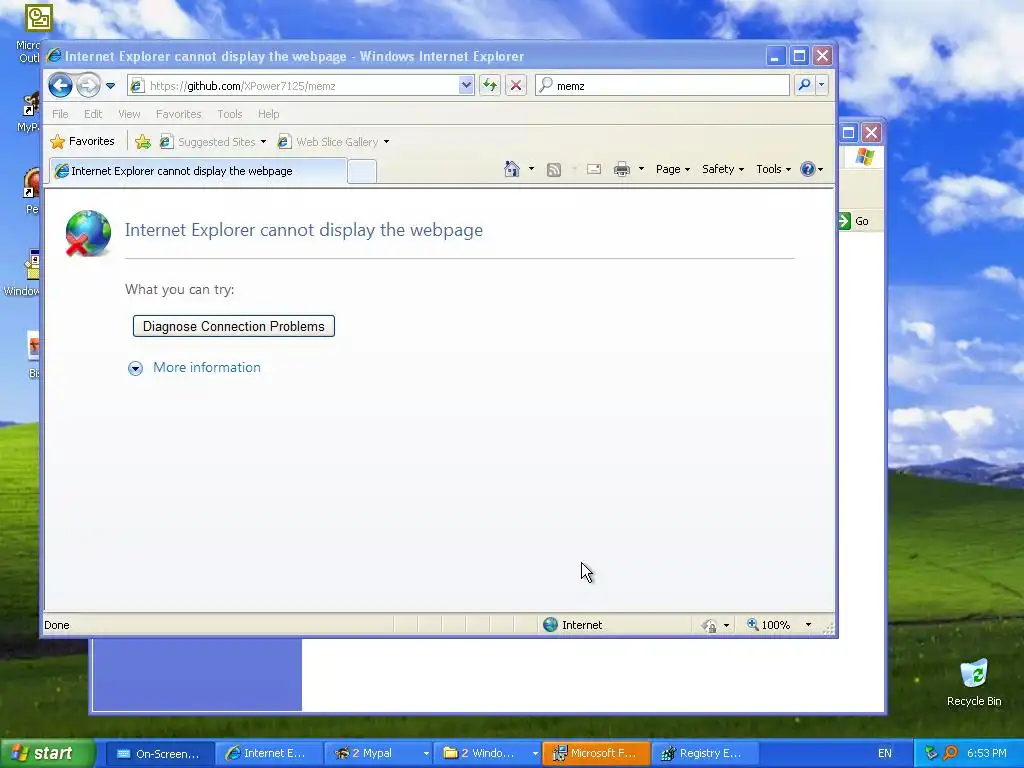Open the Edit menu
Screen dimensions: 1024x768
pyautogui.click(x=93, y=114)
